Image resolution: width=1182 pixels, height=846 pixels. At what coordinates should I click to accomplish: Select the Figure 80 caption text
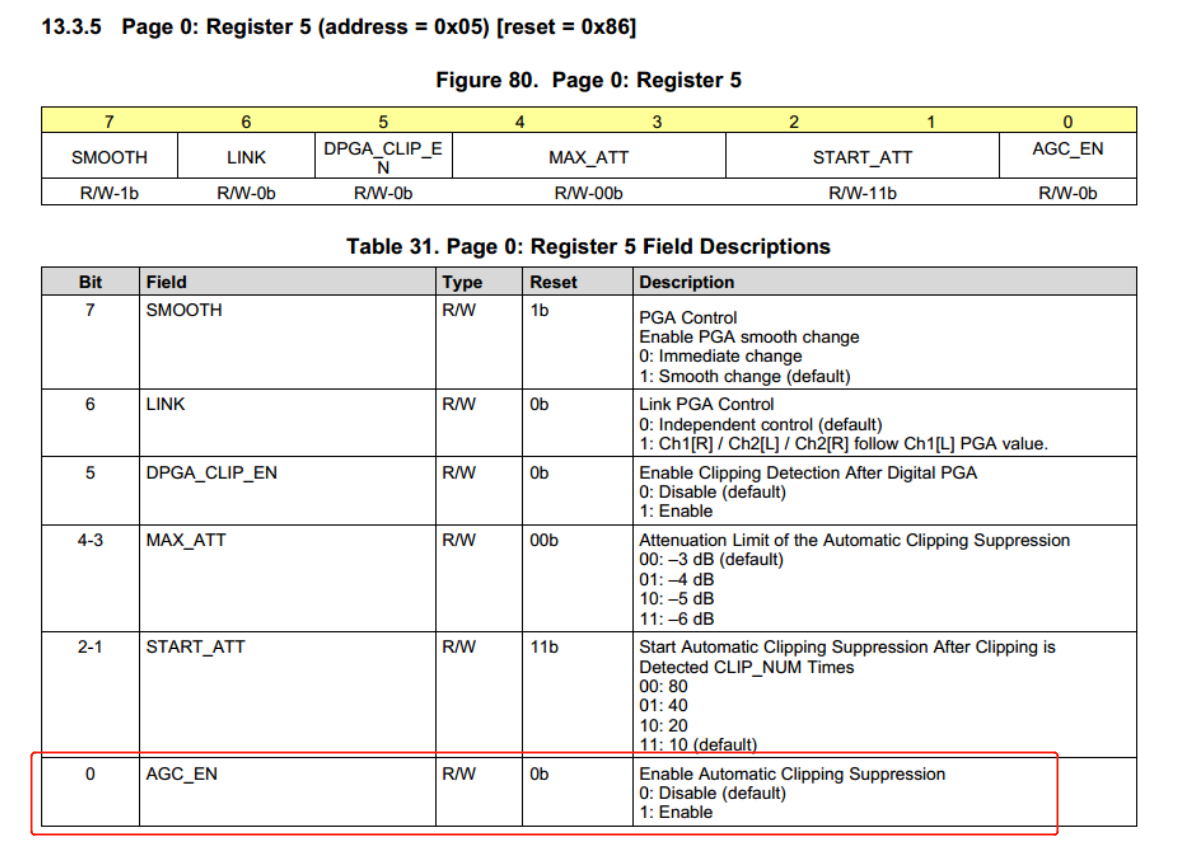coord(588,80)
